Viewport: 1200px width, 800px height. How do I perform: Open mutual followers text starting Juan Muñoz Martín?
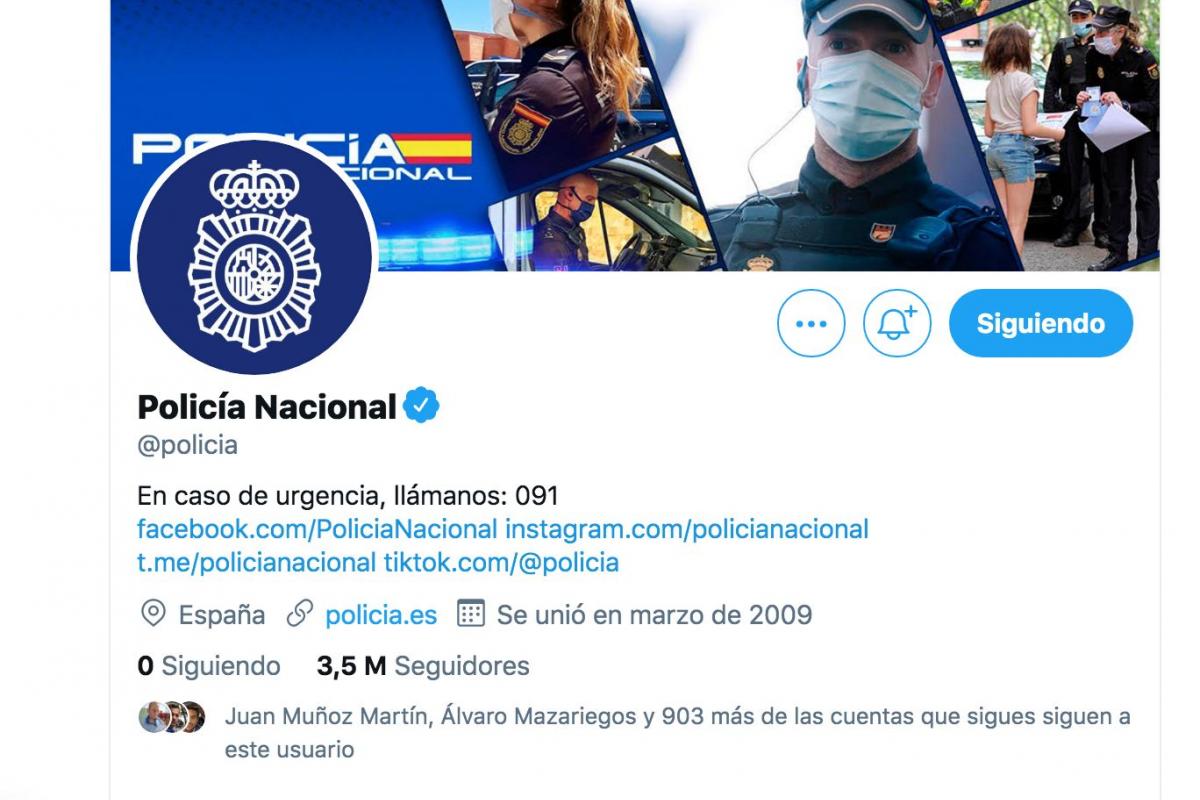tap(678, 733)
